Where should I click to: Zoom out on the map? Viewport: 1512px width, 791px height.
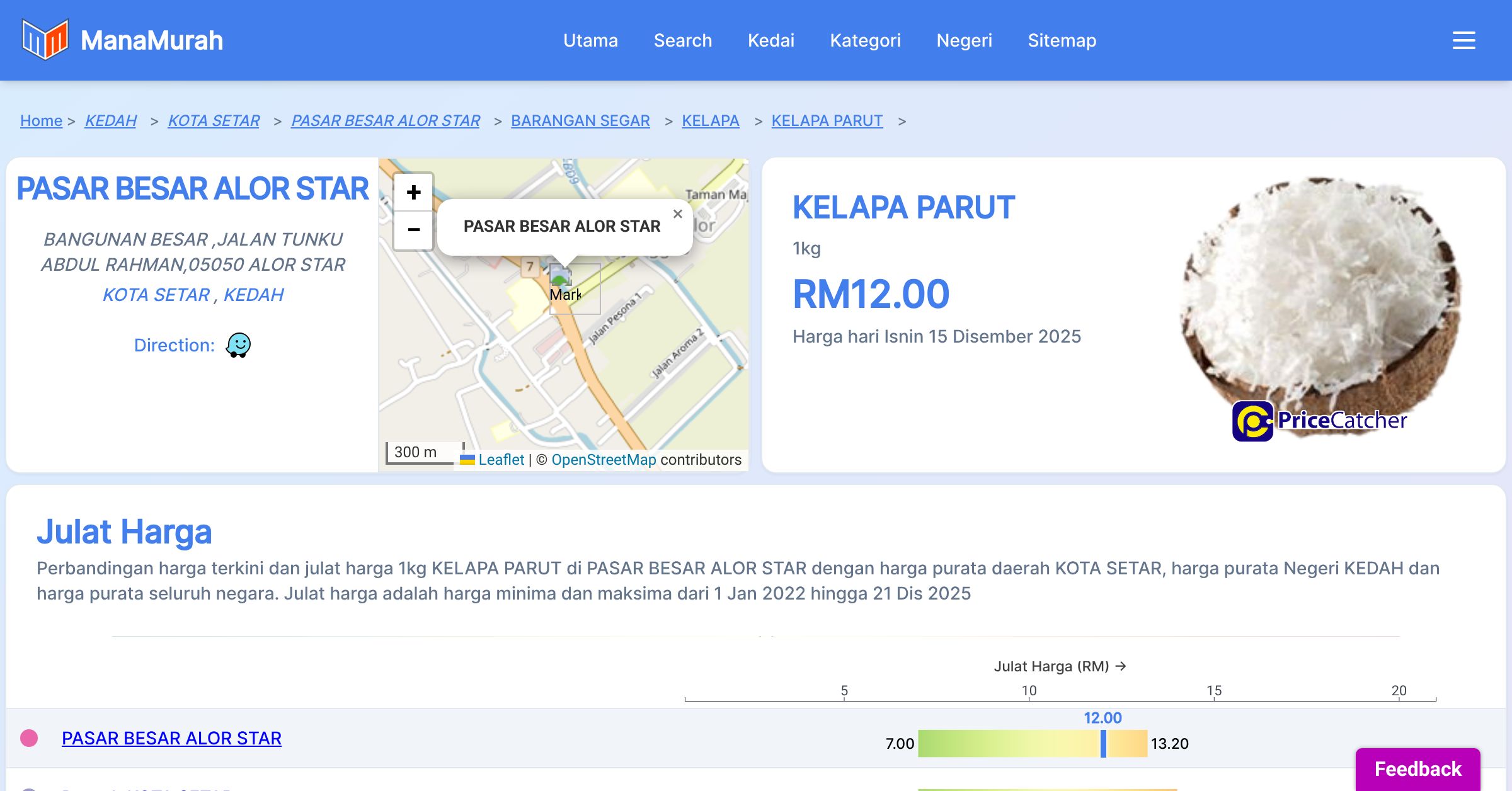413,230
